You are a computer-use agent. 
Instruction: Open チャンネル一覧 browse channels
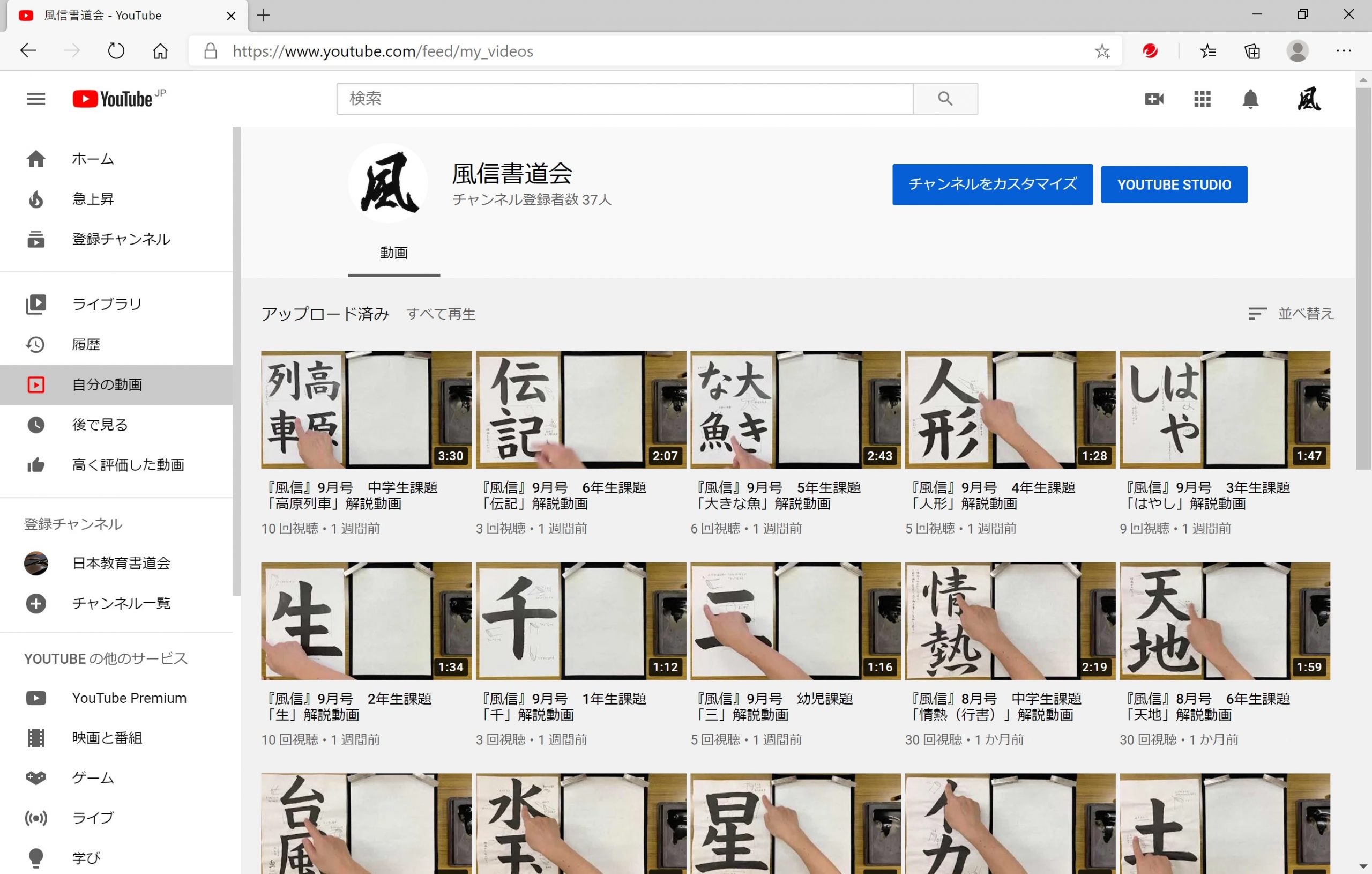tap(116, 603)
